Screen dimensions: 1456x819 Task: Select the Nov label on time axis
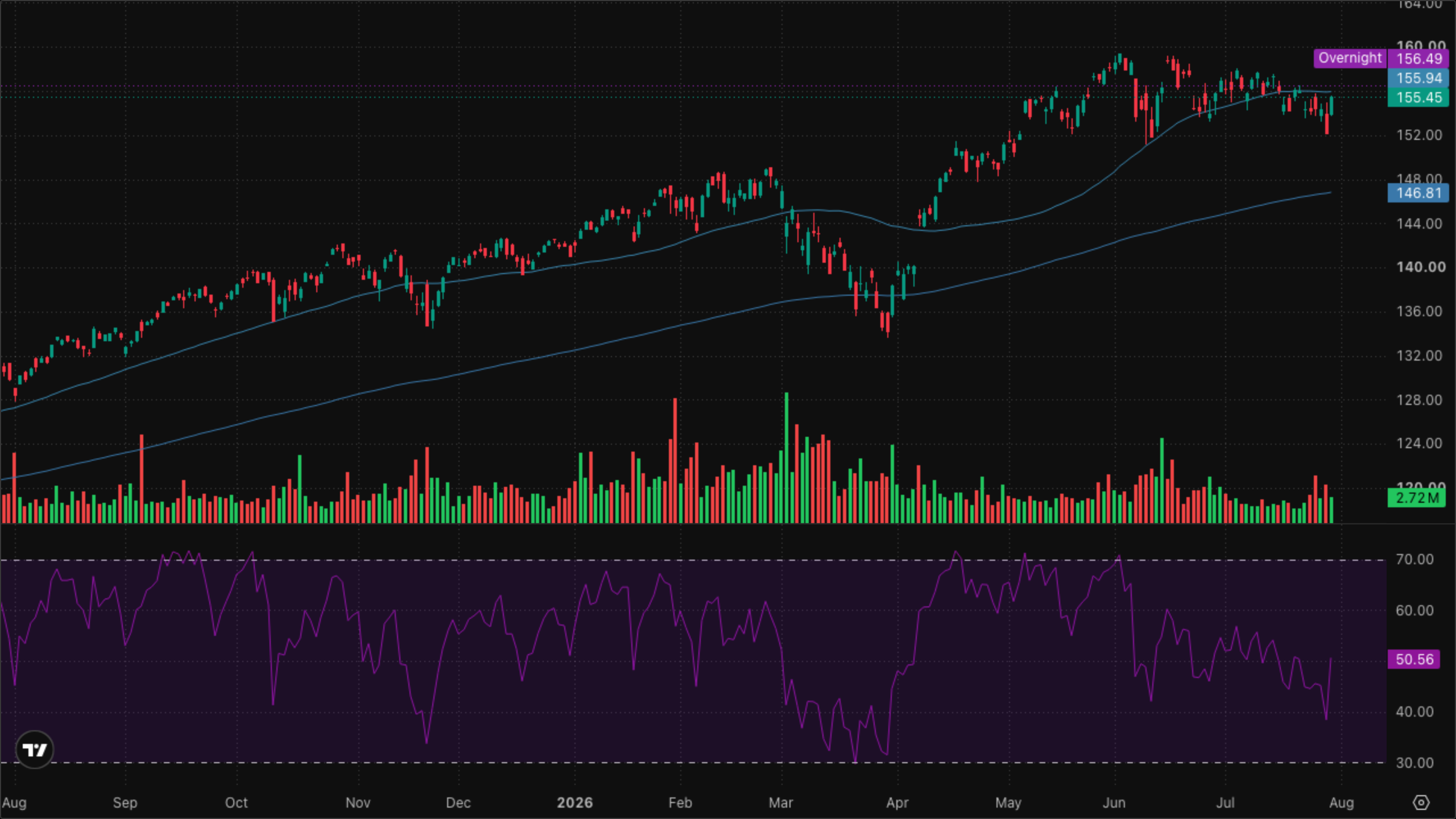pos(358,803)
